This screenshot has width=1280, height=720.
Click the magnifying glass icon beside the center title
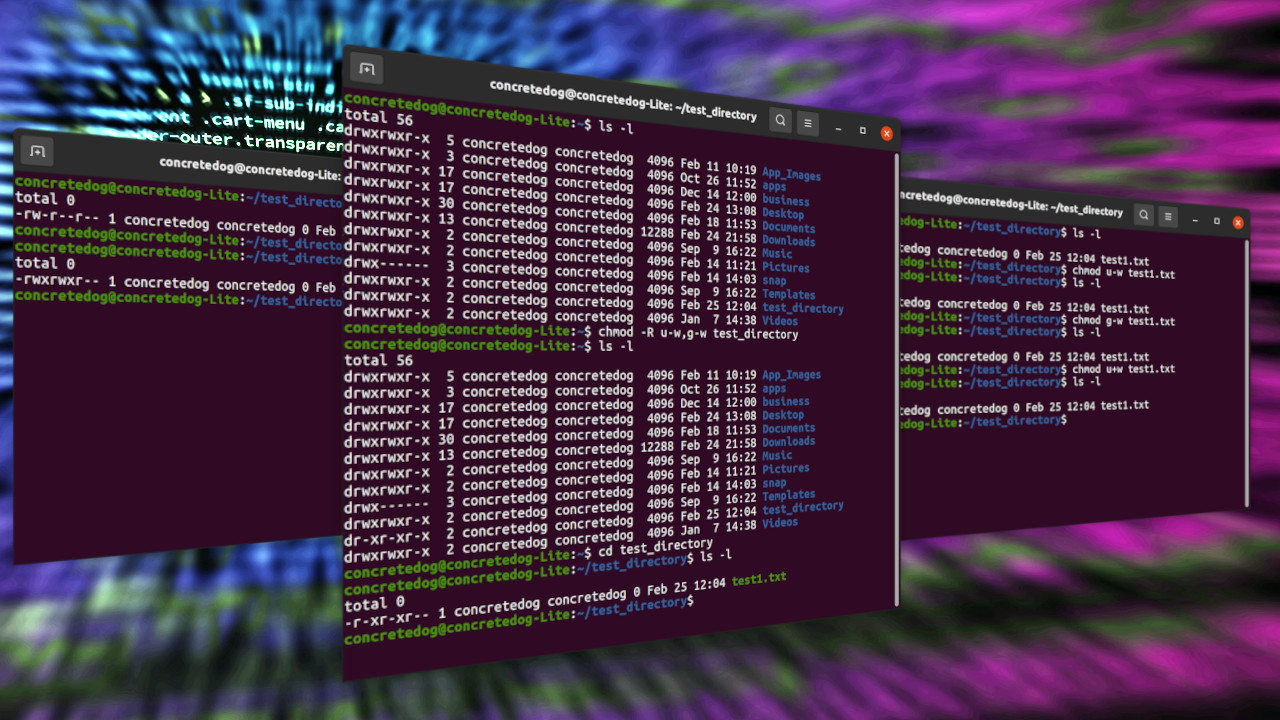(780, 119)
